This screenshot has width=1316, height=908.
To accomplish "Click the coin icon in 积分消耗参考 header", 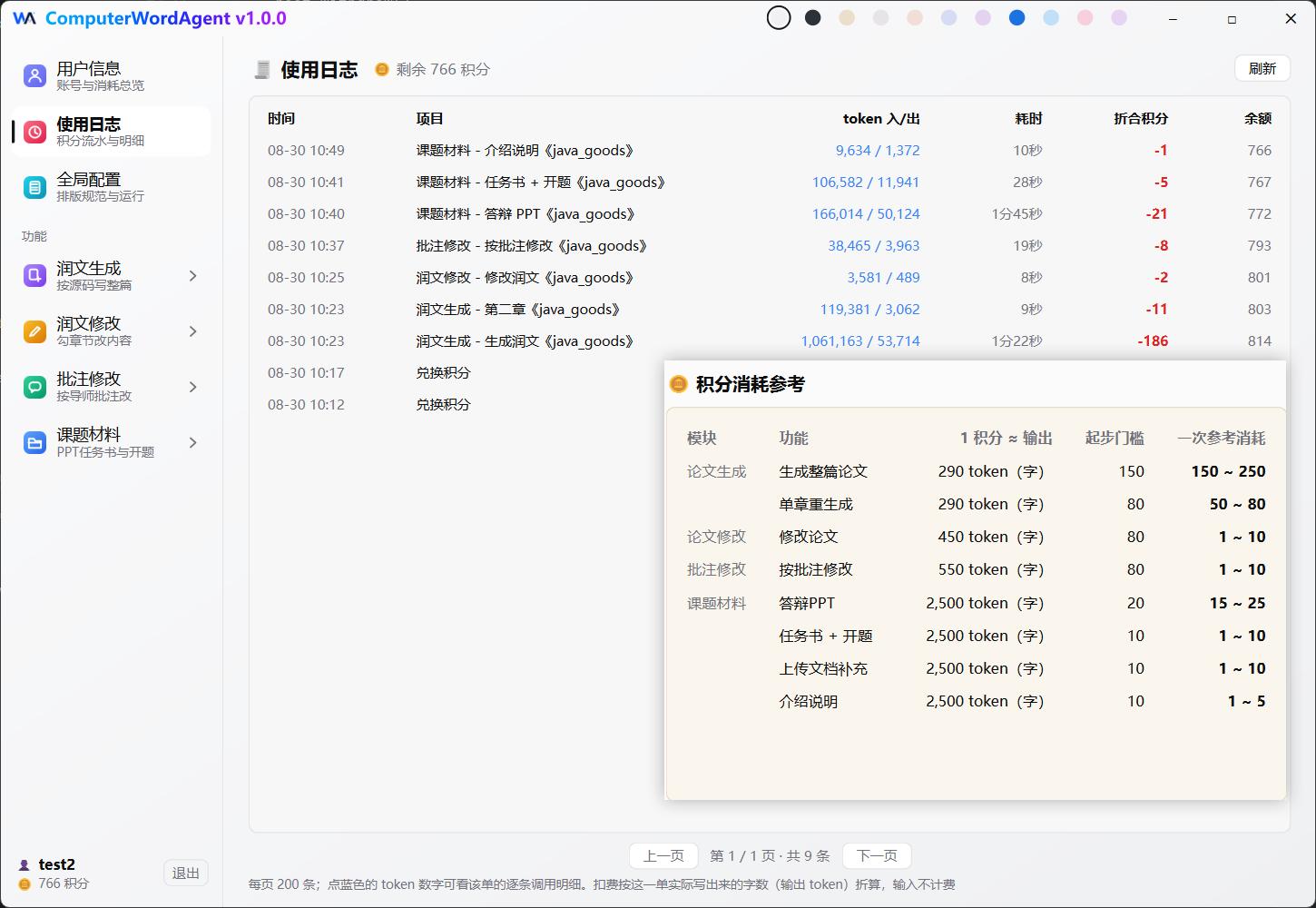I will (678, 384).
